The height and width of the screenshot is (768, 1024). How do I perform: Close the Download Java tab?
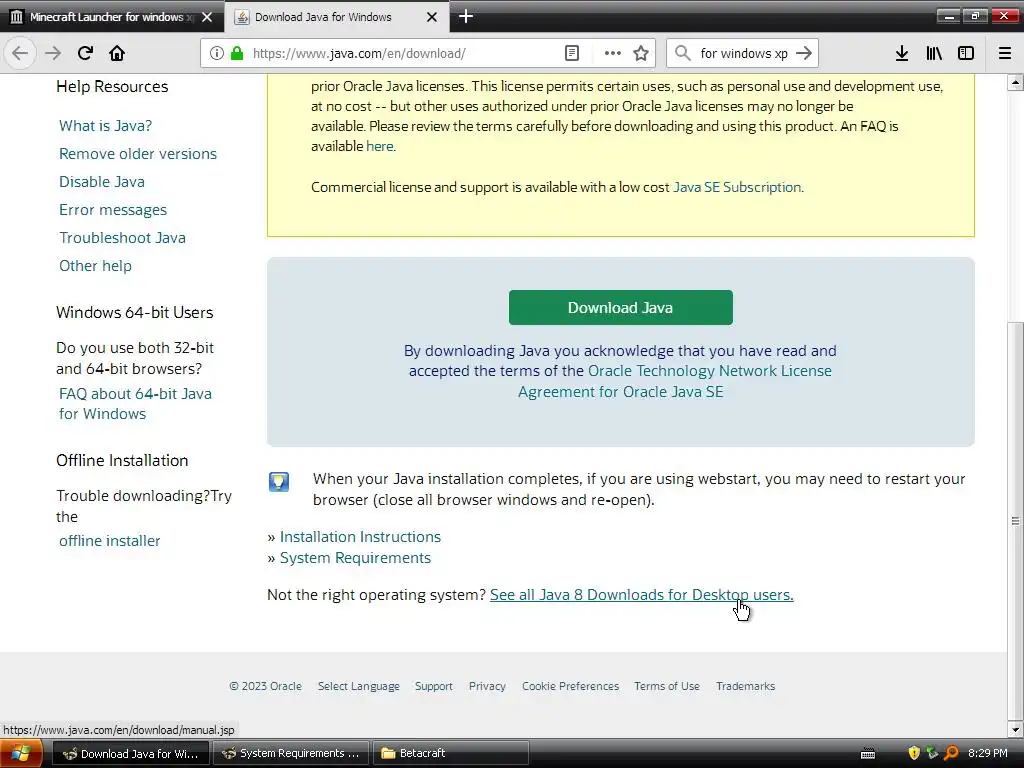click(x=432, y=17)
